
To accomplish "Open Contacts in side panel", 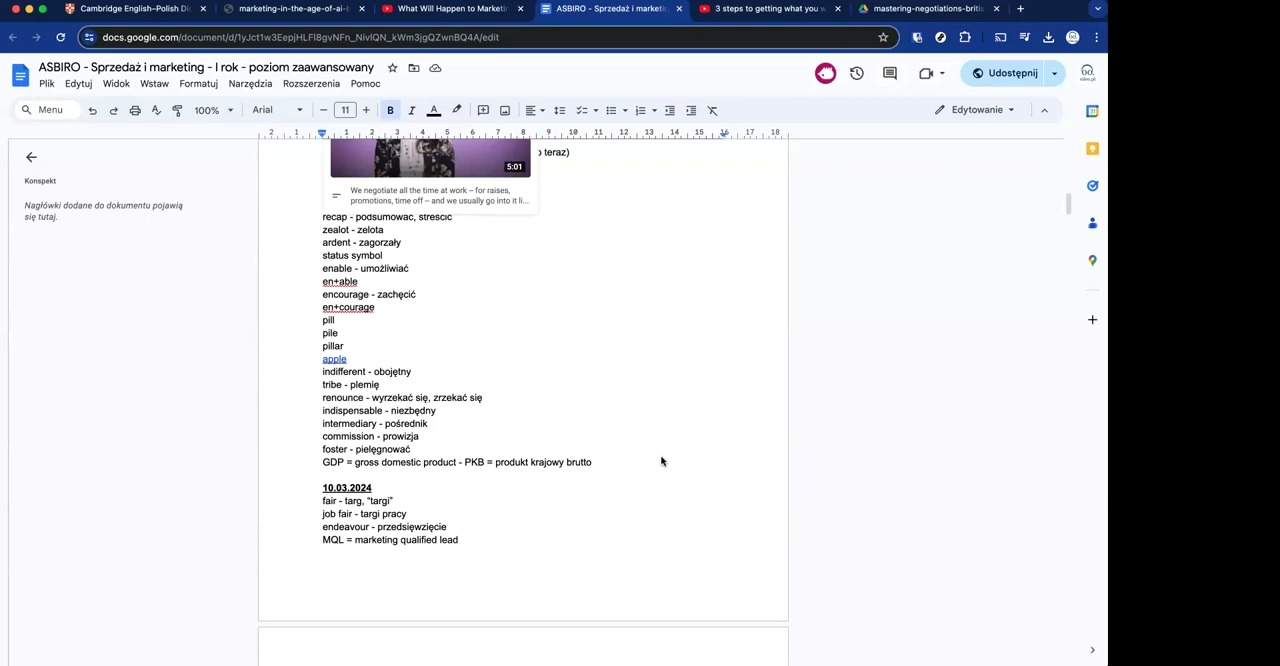I will 1092,223.
